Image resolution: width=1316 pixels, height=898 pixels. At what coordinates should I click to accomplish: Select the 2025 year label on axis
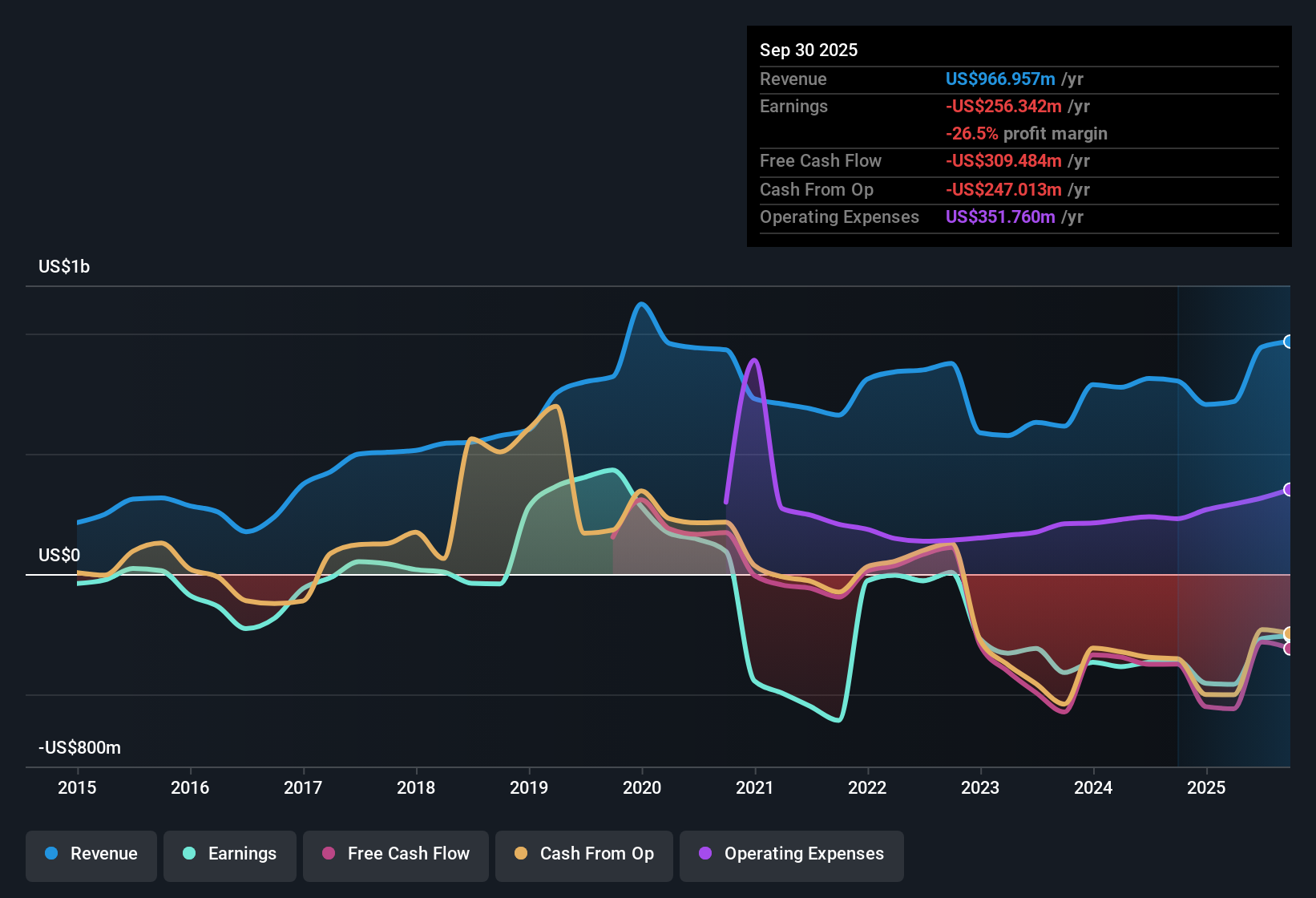[x=1208, y=788]
